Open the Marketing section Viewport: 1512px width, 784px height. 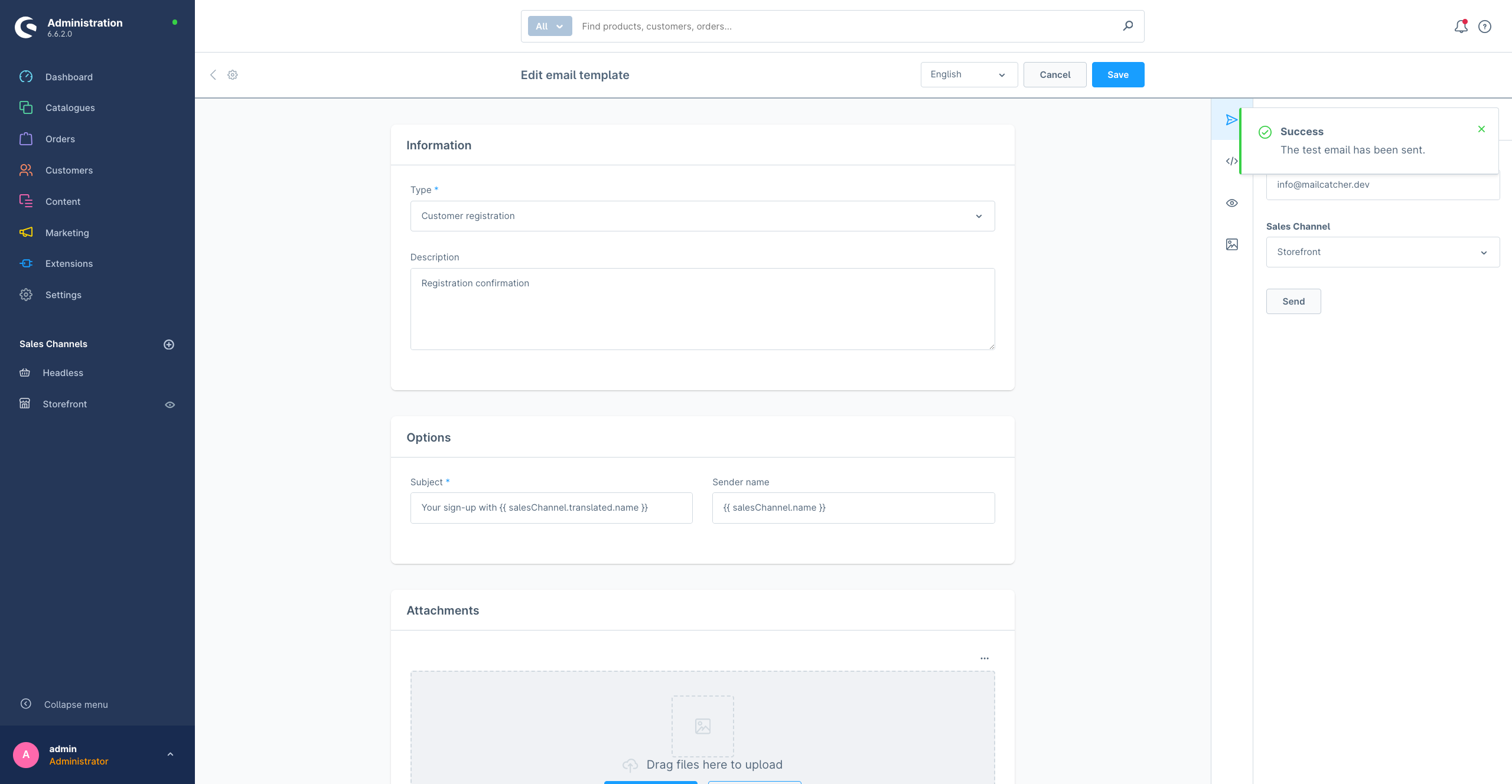[67, 233]
